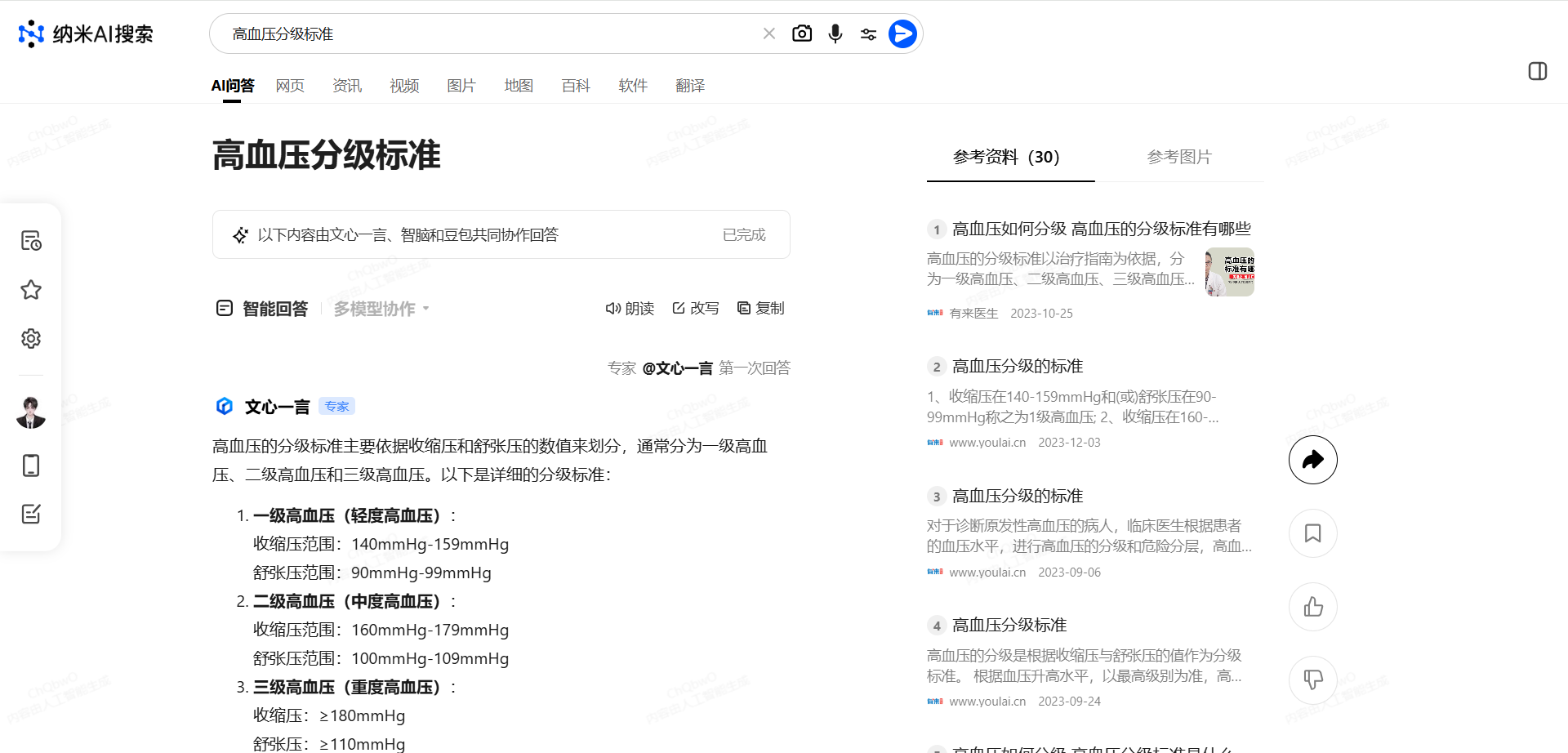
Task: Activate the camera image search icon
Action: (x=801, y=33)
